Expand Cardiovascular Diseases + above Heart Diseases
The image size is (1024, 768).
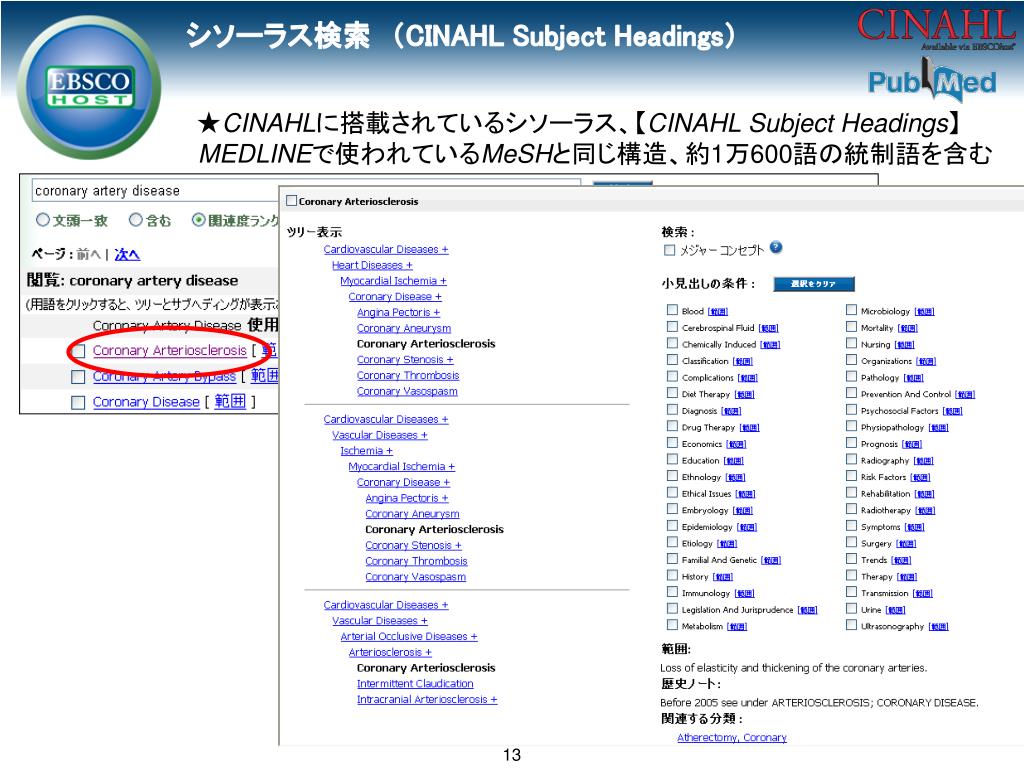(386, 249)
